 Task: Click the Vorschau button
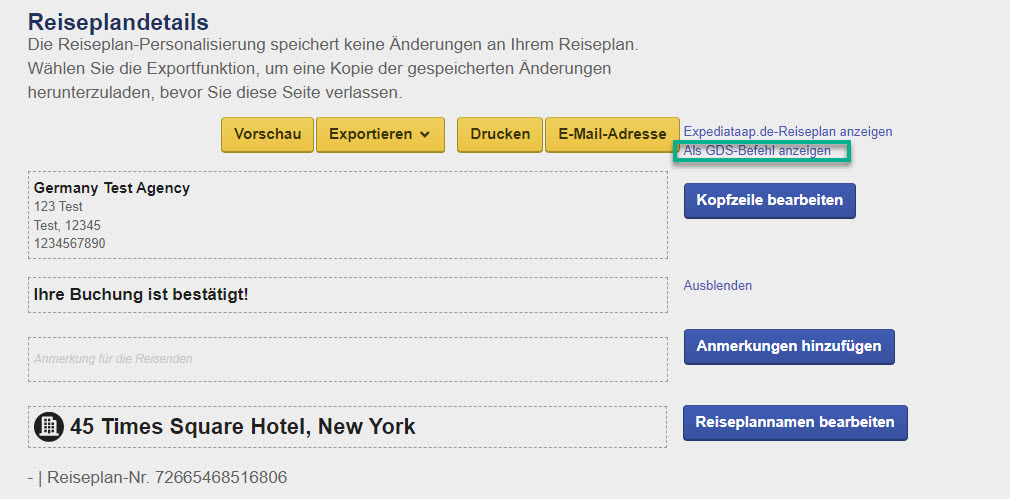pos(267,135)
